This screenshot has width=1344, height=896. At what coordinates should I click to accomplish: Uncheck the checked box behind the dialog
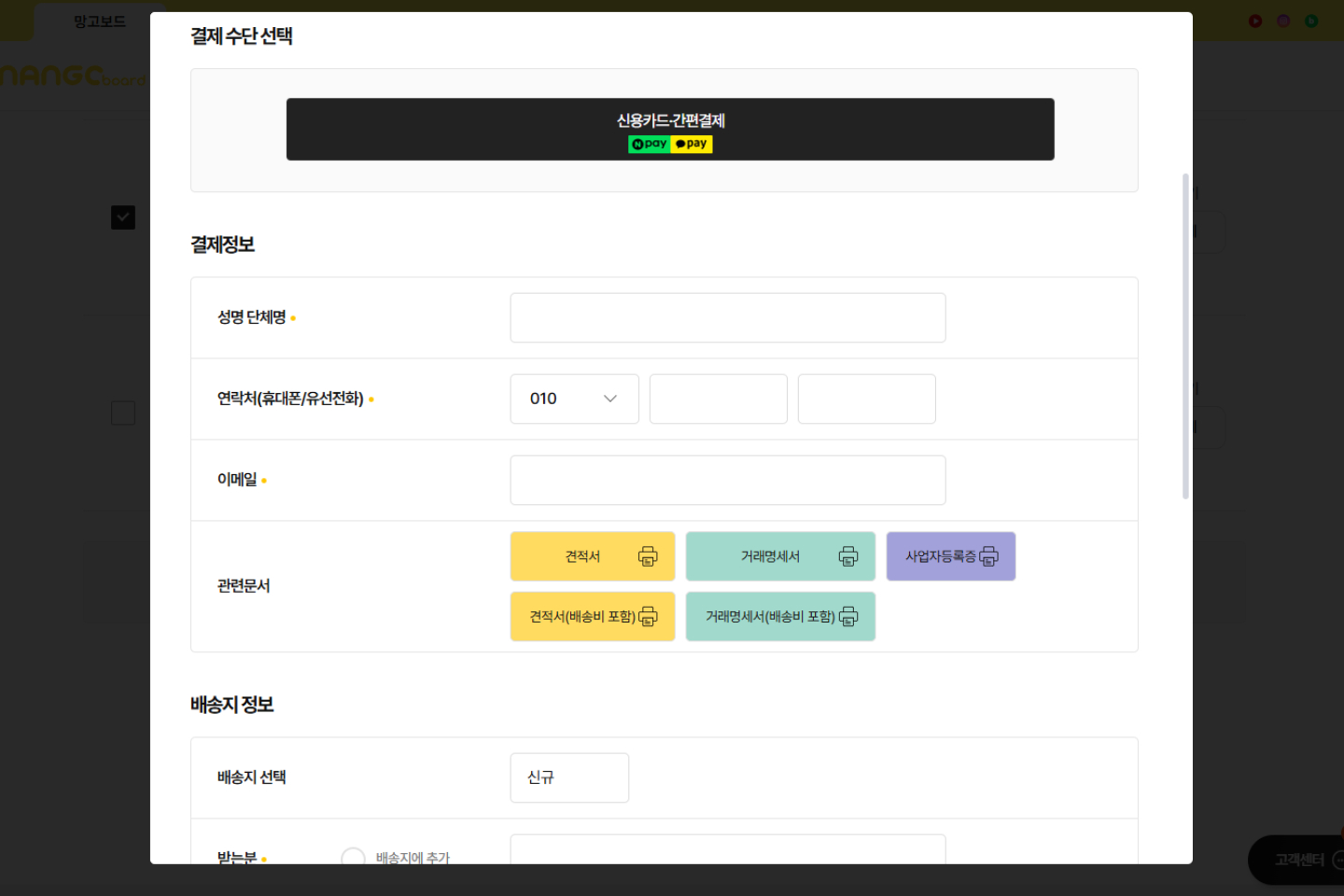click(123, 217)
